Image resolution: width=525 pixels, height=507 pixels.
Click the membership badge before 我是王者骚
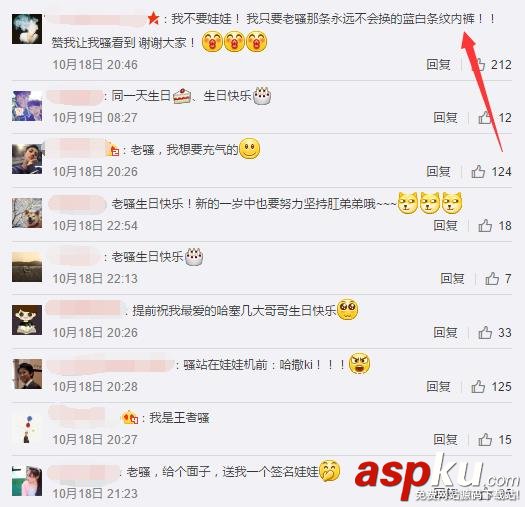130,418
